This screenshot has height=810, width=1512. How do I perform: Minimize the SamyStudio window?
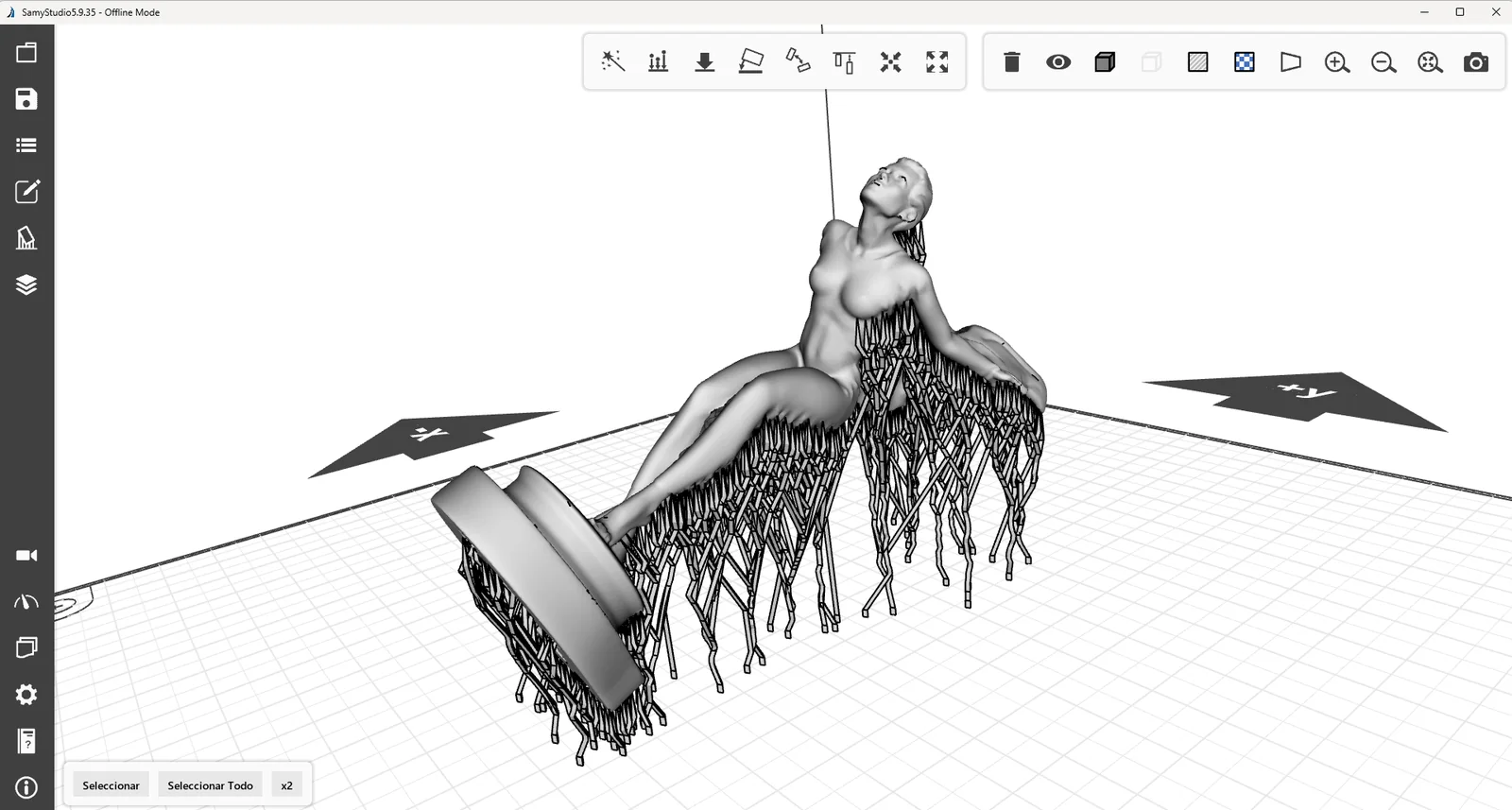[x=1424, y=12]
